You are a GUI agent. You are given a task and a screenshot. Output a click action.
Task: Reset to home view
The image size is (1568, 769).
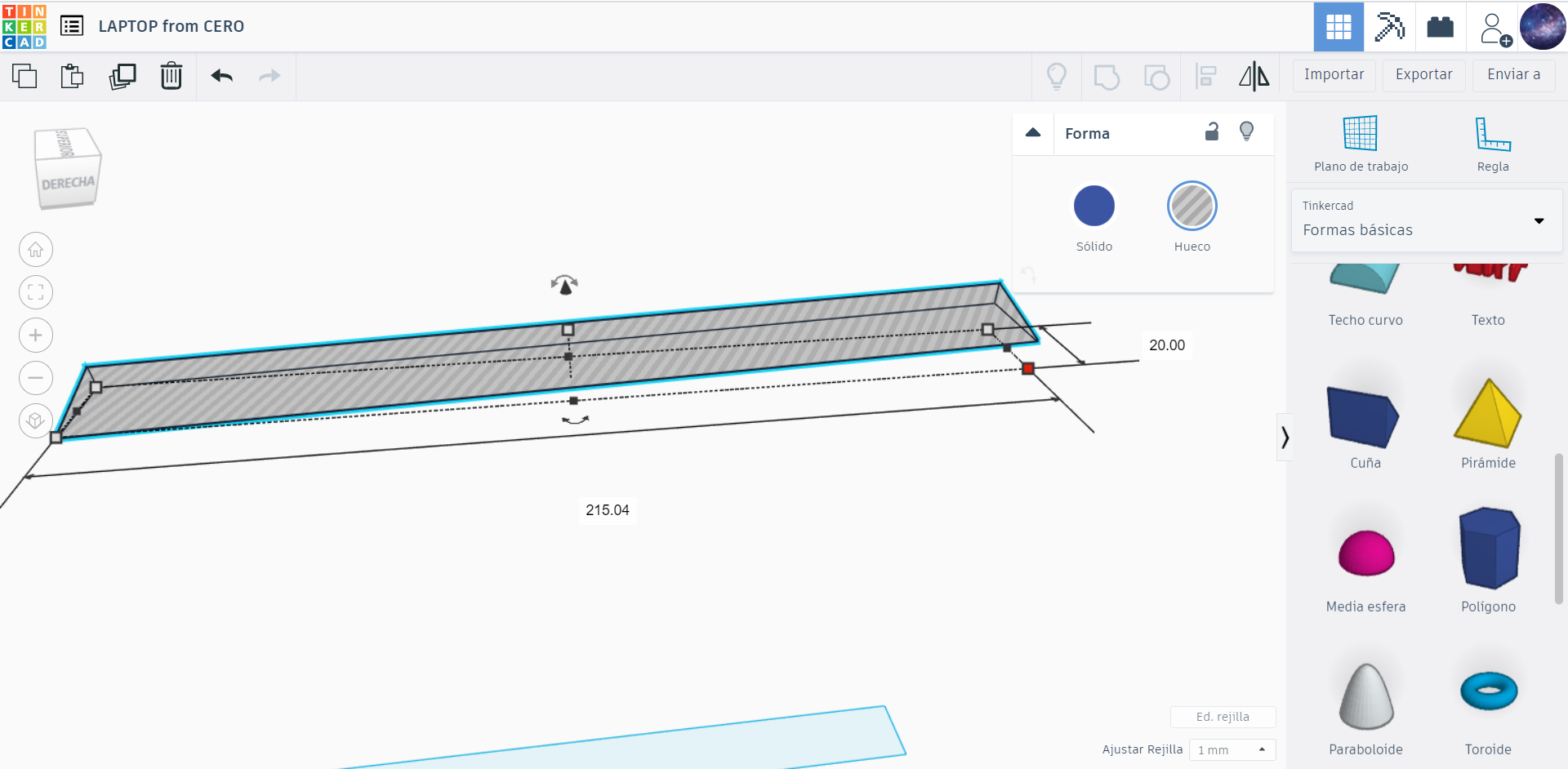(36, 250)
